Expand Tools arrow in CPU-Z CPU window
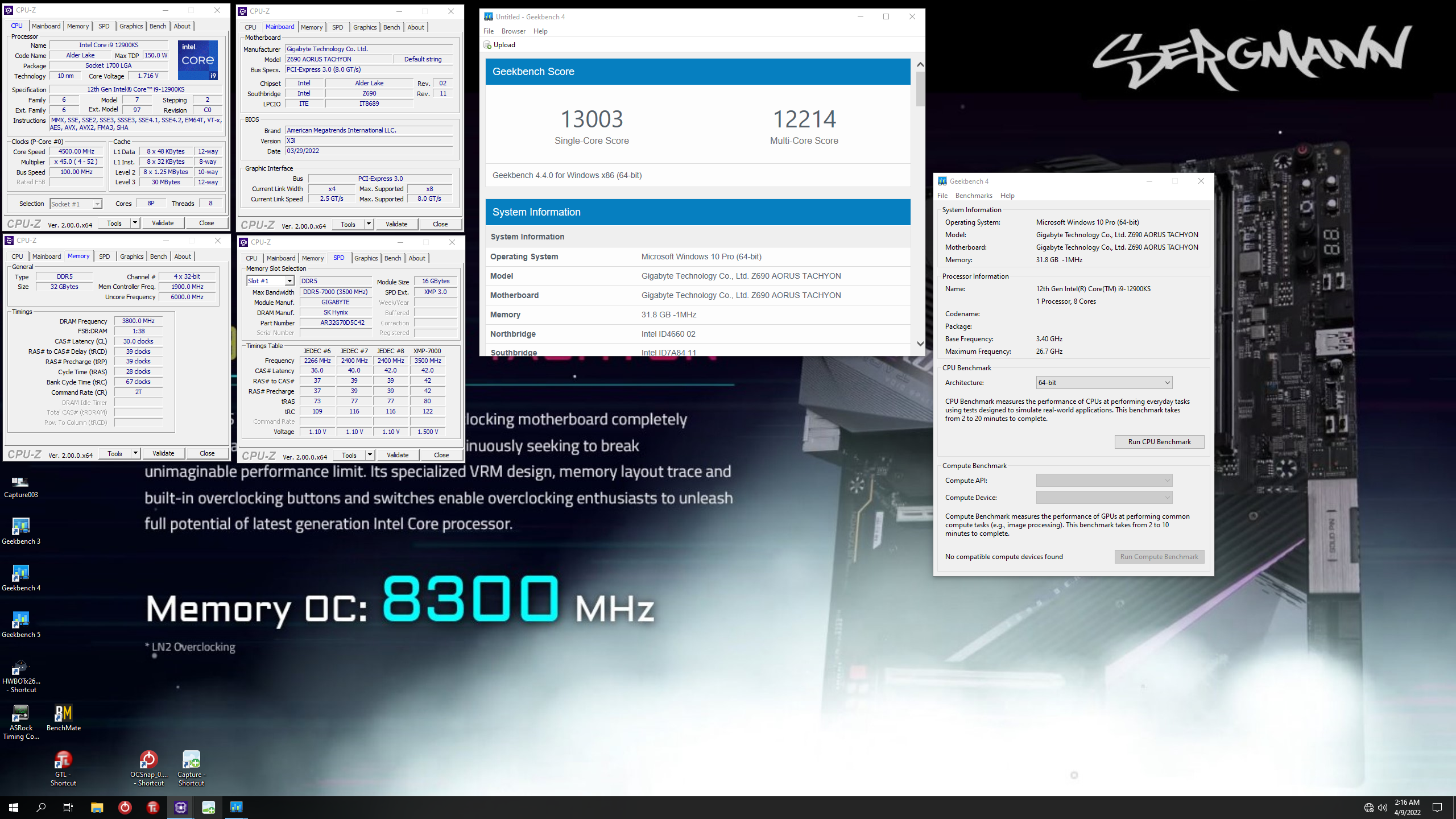 click(x=135, y=223)
